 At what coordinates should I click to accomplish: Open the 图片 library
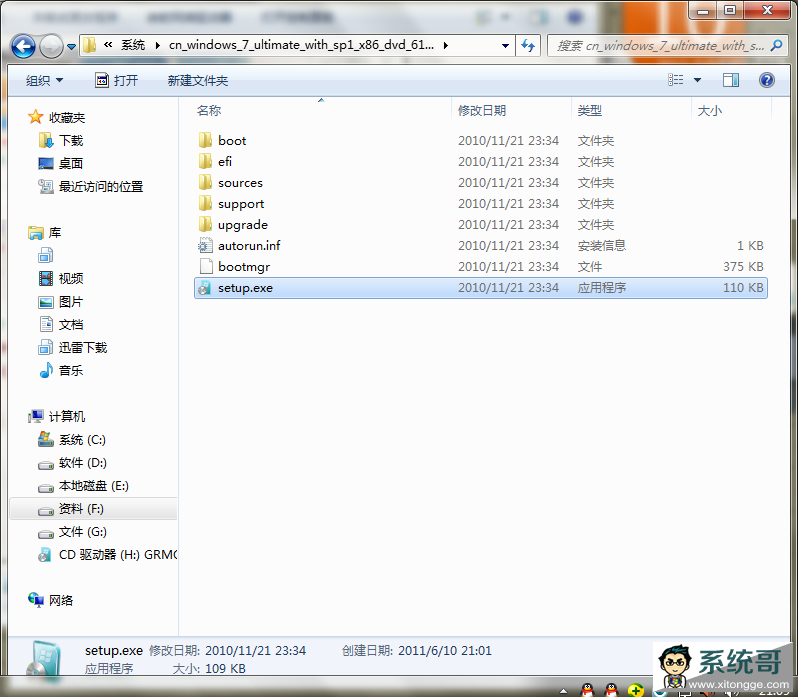coord(71,302)
